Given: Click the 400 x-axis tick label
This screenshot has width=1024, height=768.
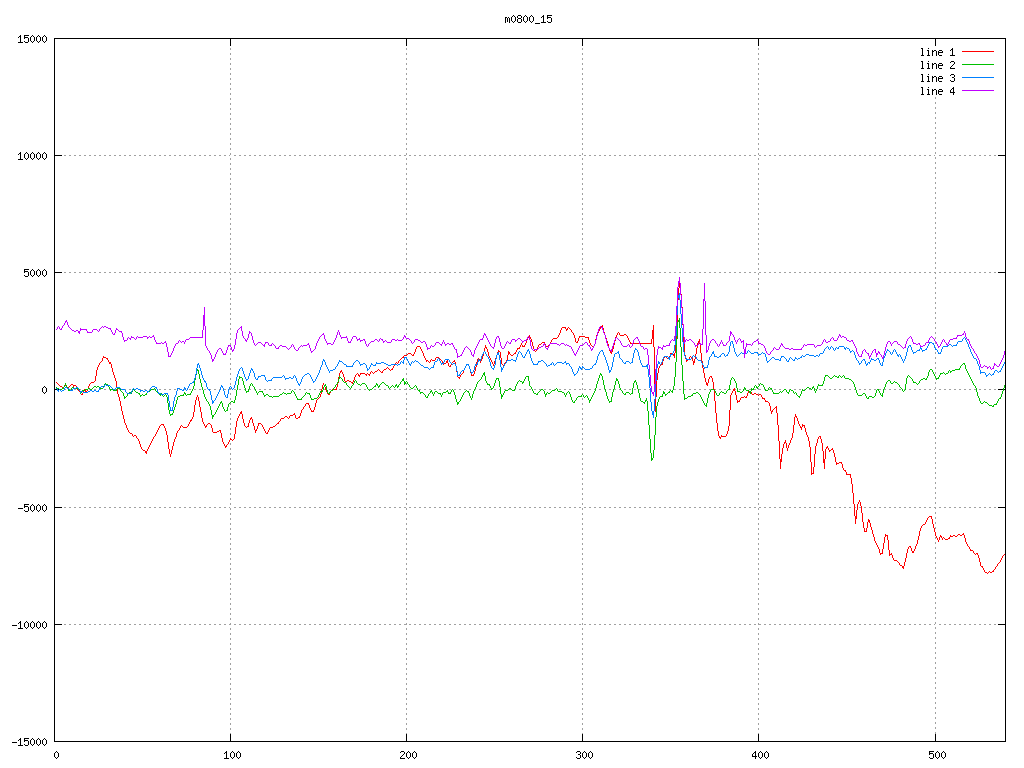Looking at the screenshot, I should click(759, 755).
